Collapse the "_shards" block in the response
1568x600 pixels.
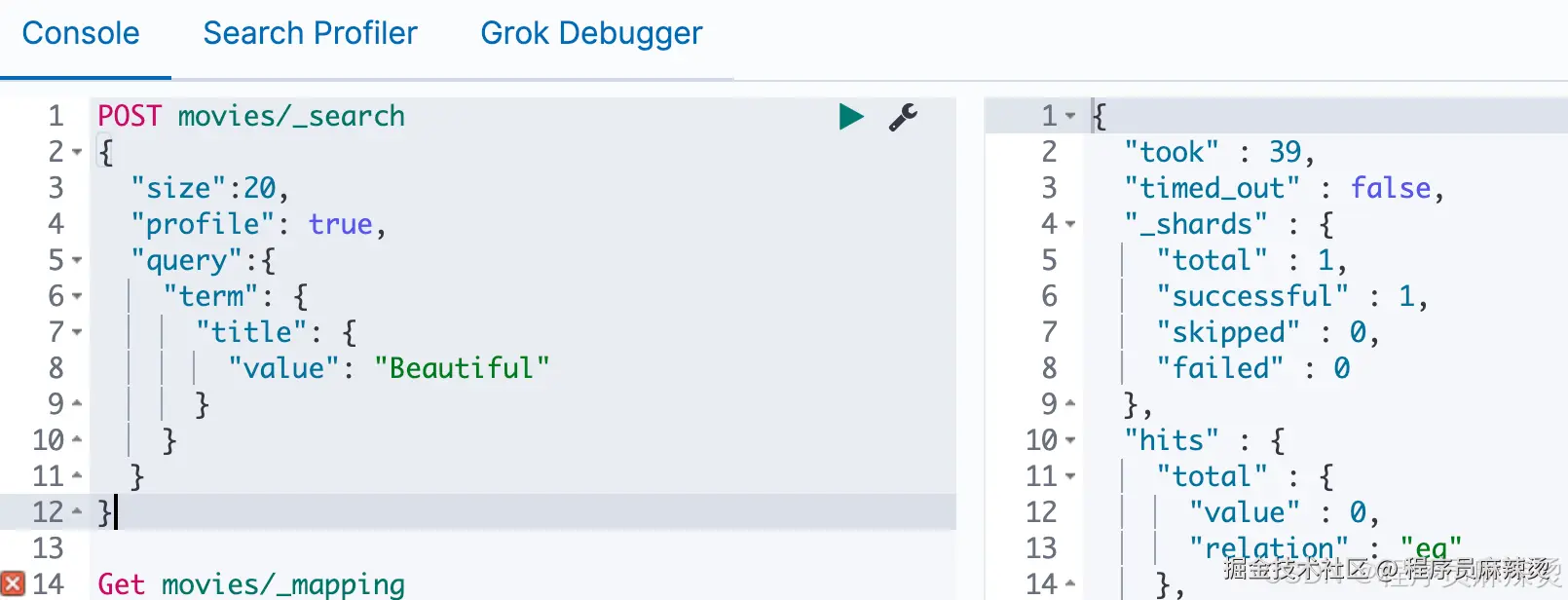pyautogui.click(x=1070, y=225)
